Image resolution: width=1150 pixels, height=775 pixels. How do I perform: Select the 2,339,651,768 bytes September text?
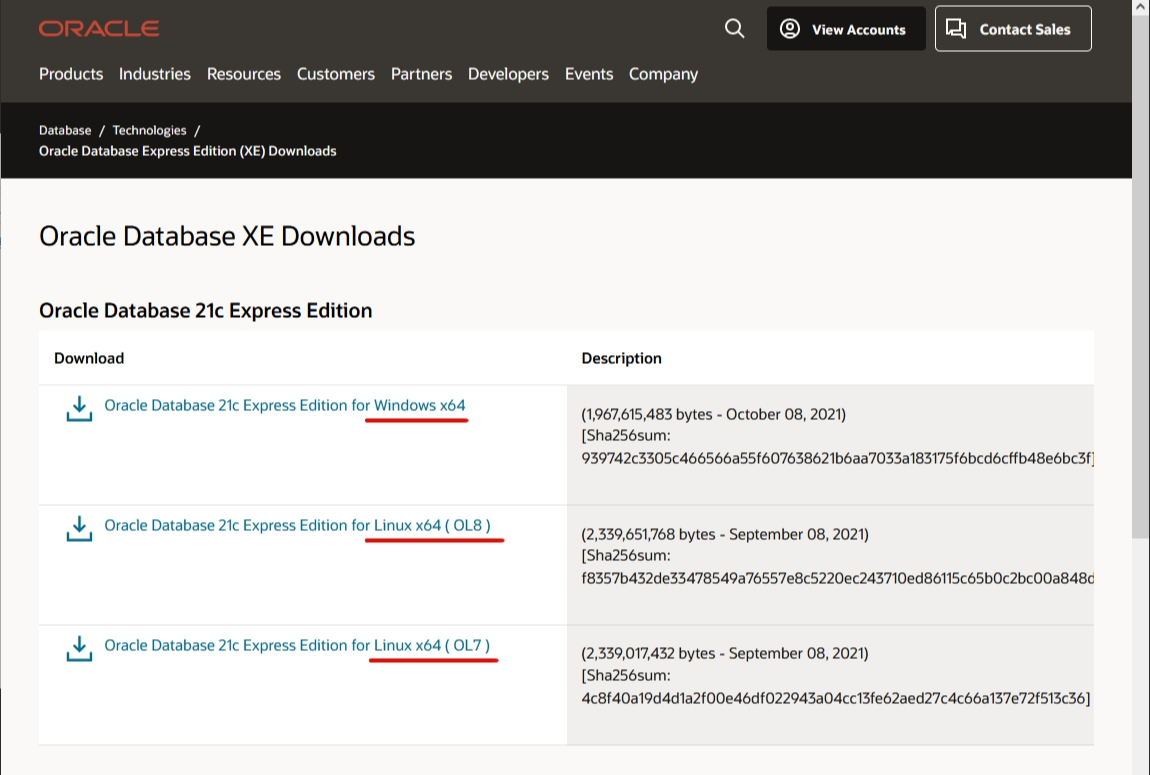tap(725, 535)
